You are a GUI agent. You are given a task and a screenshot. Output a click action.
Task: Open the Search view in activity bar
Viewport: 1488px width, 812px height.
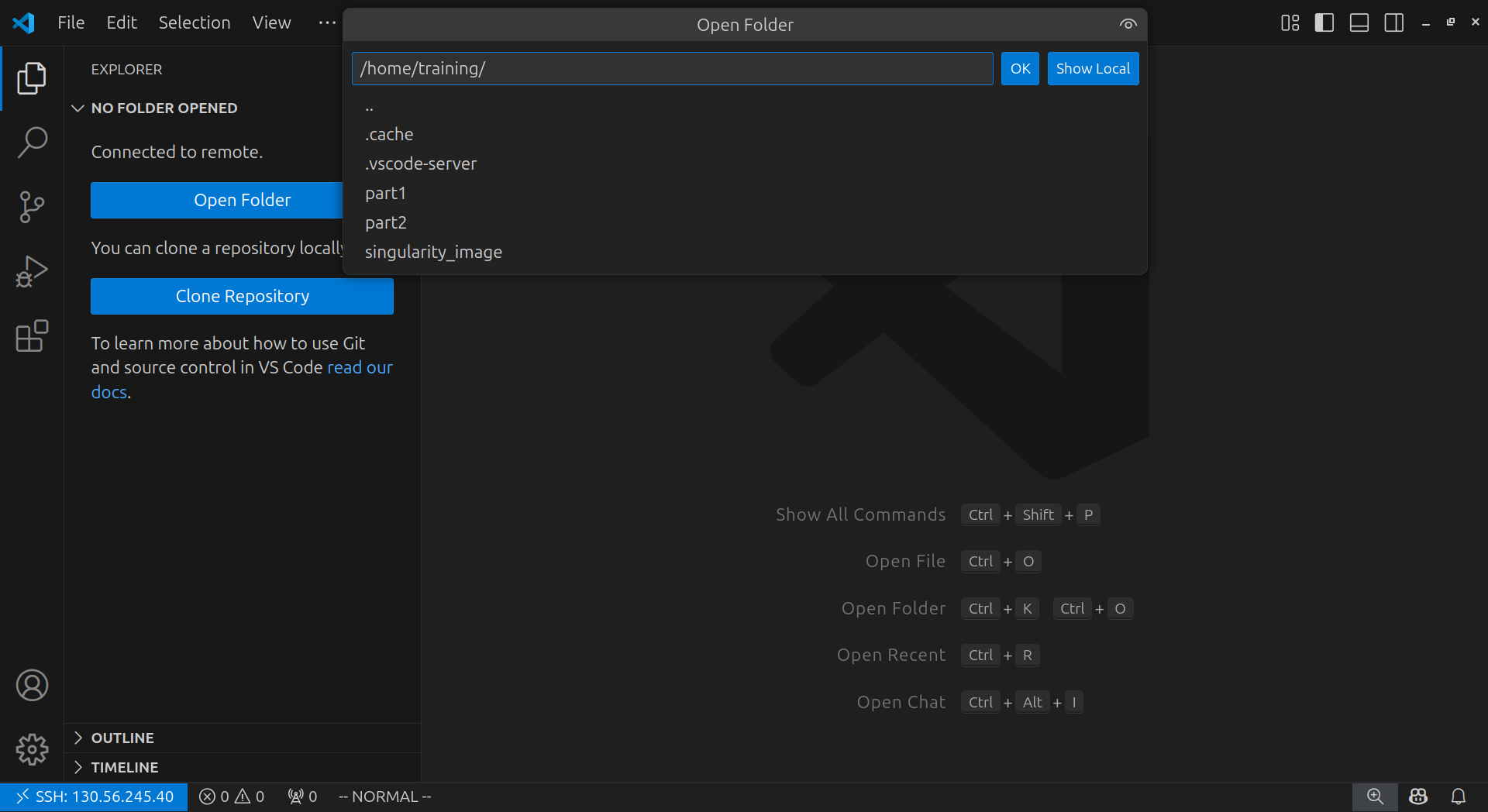coord(32,143)
